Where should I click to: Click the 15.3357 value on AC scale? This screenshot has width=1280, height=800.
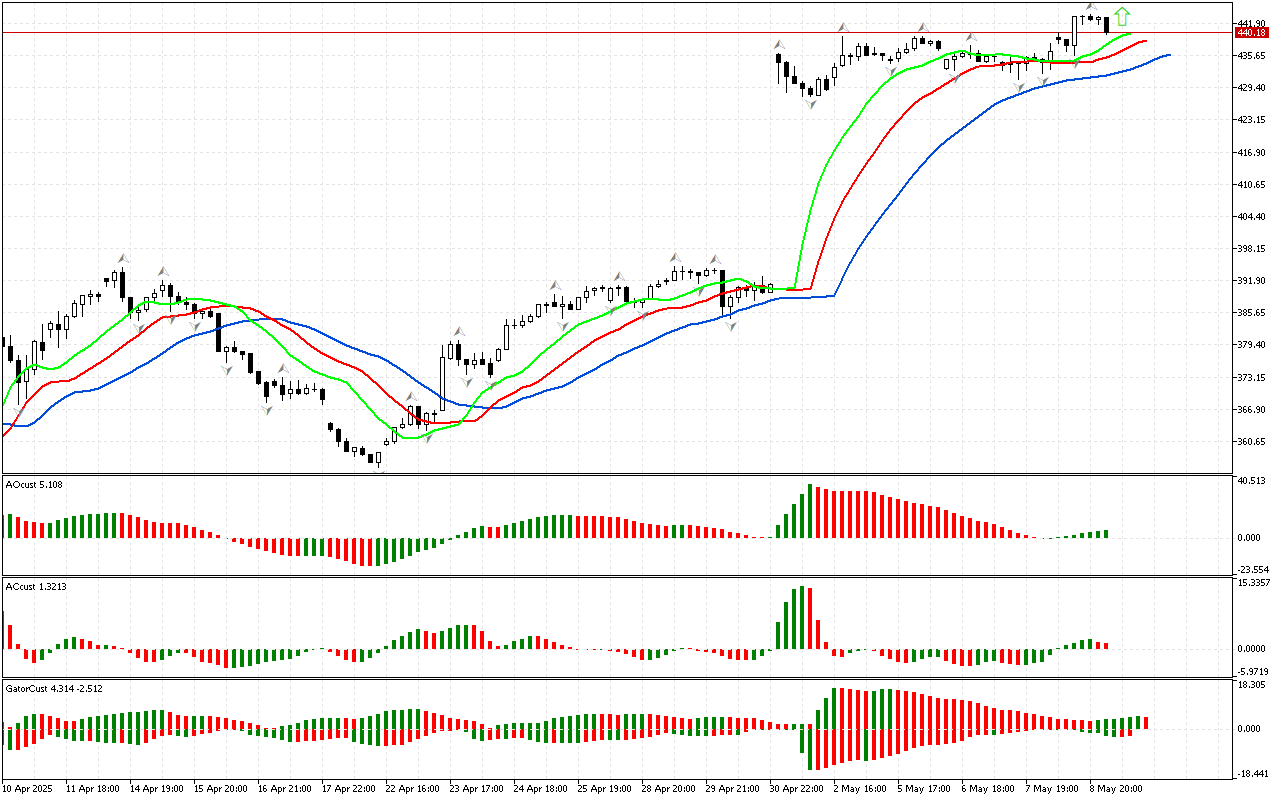tap(1254, 582)
